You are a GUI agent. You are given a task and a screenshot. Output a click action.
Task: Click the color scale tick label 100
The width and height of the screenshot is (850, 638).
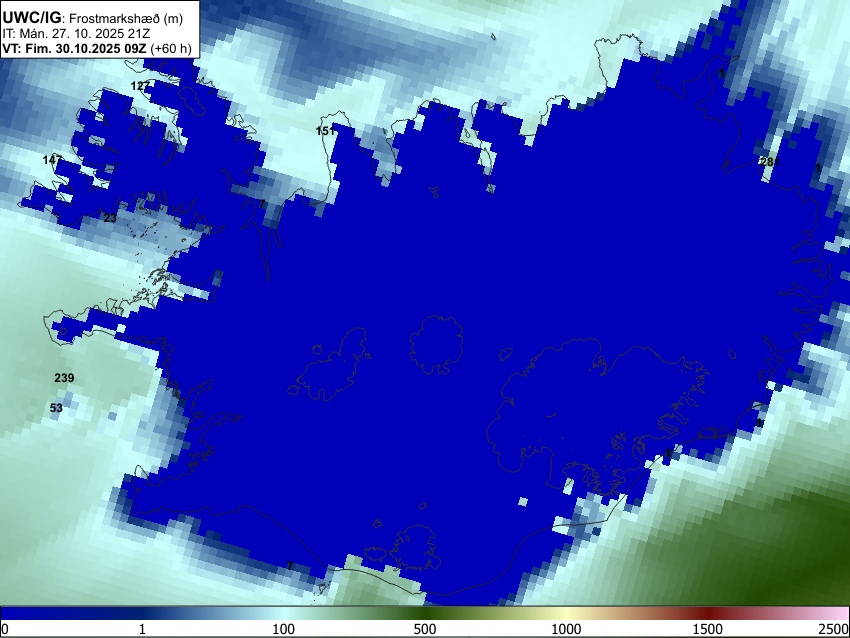tap(284, 629)
